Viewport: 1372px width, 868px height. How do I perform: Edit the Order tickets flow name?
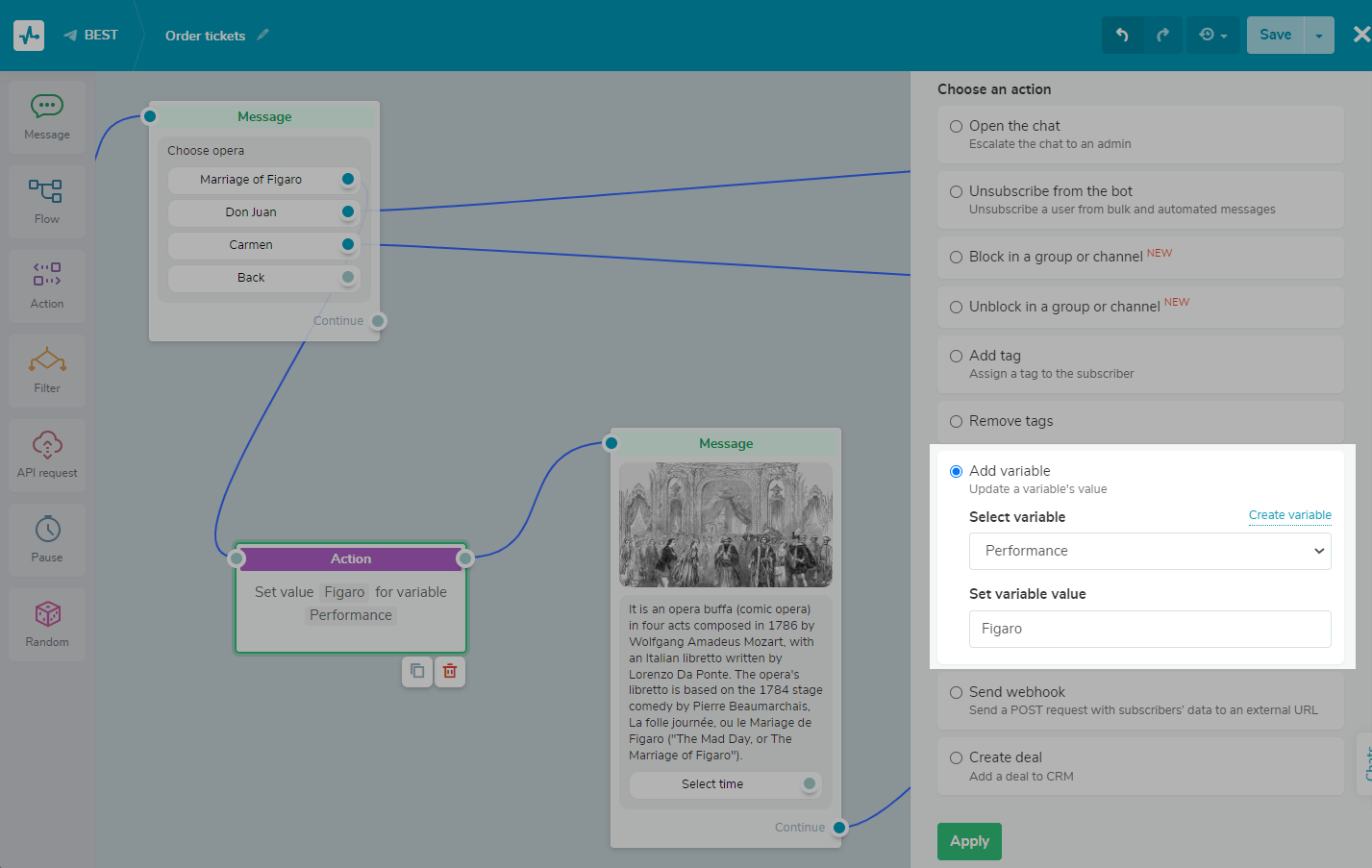click(x=262, y=36)
